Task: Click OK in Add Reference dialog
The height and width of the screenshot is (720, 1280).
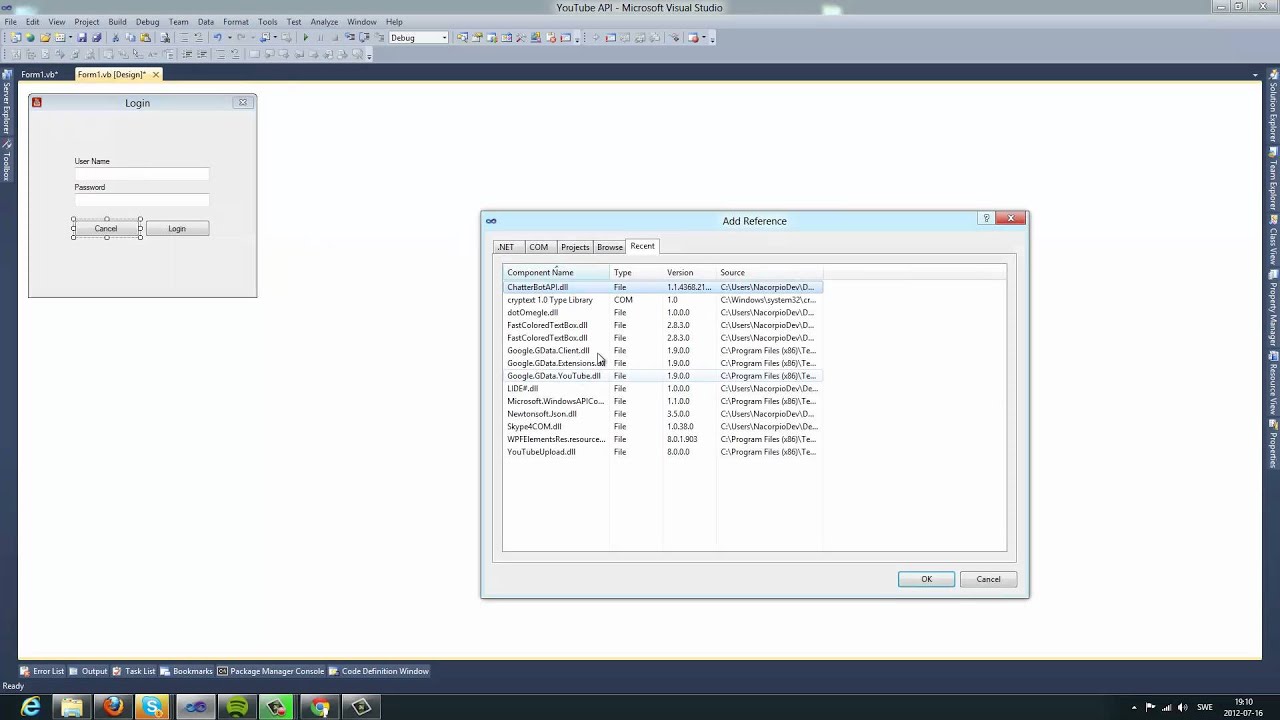Action: coord(926,579)
